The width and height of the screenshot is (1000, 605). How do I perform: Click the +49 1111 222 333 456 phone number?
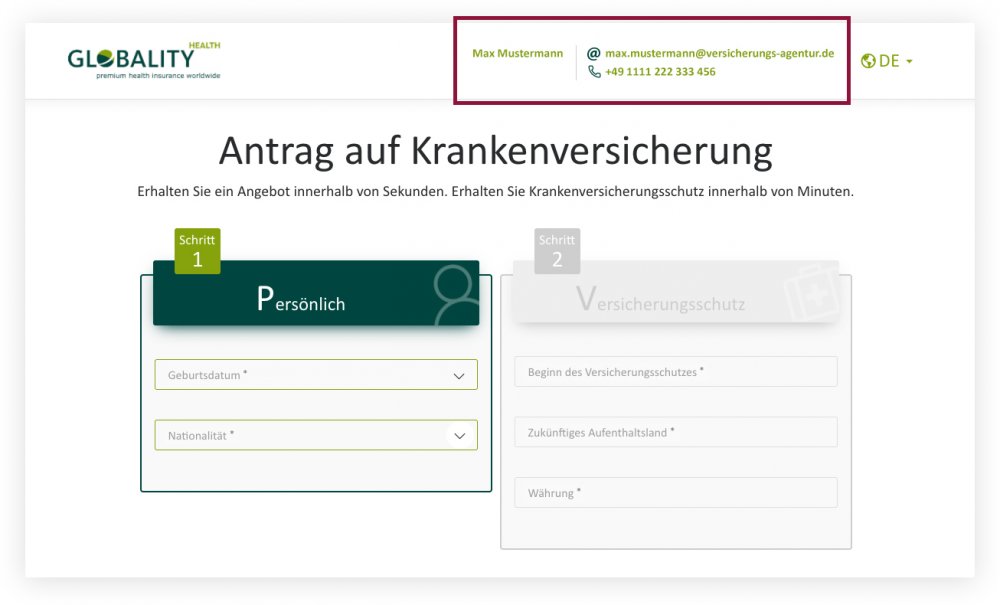point(660,72)
